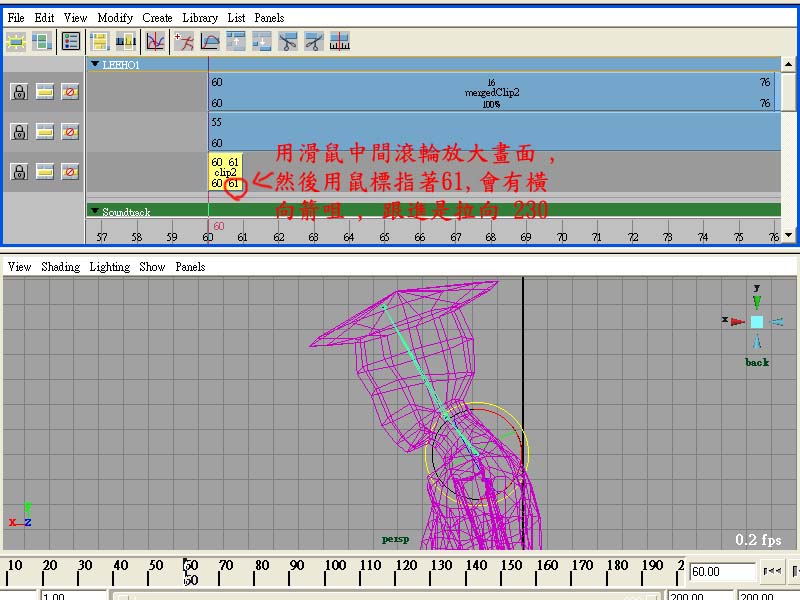Click the current time field showing 60.00

(x=722, y=571)
